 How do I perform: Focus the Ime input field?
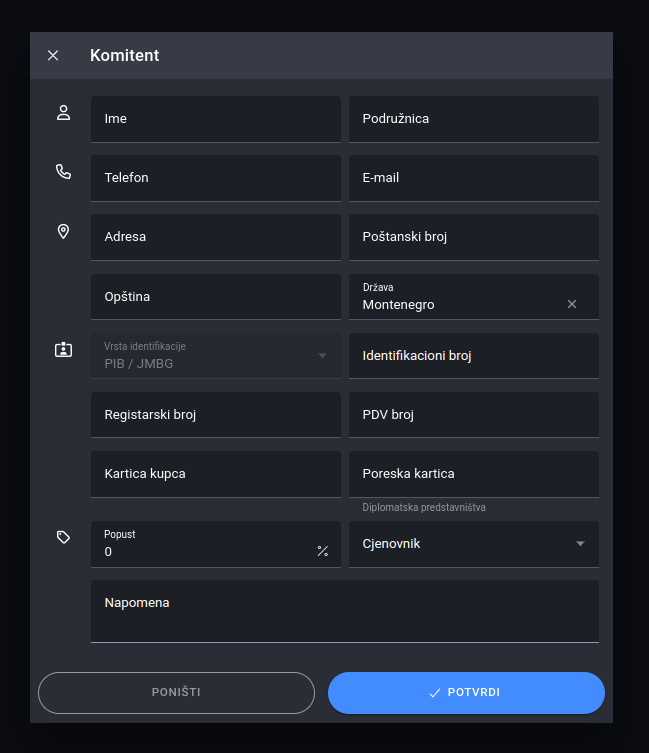[215, 119]
